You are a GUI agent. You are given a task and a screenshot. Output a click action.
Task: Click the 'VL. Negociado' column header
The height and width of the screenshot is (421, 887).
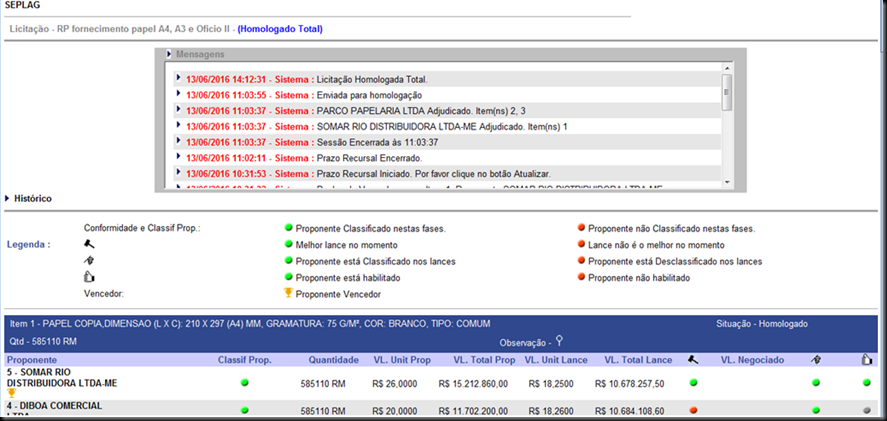tap(752, 360)
